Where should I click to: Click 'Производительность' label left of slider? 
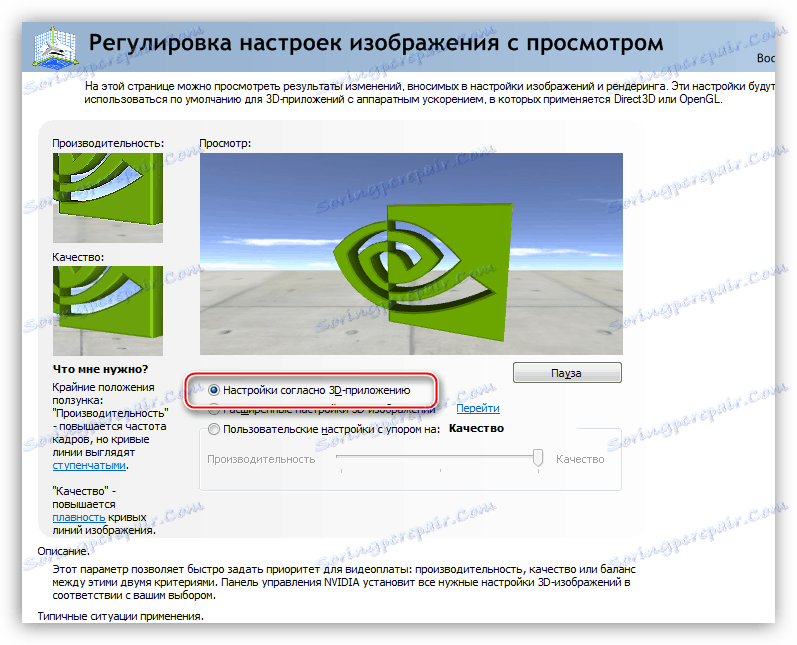[x=261, y=459]
